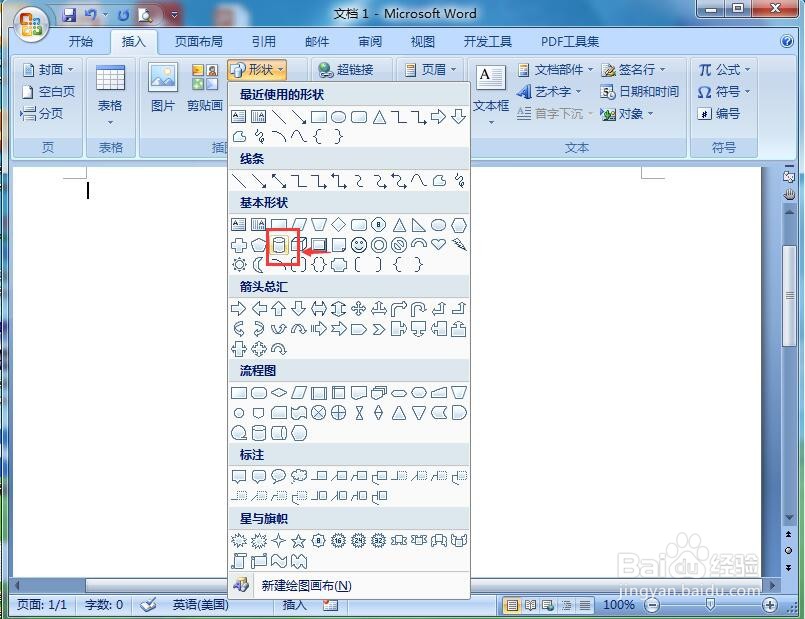Select the Curve line tool
This screenshot has width=805, height=619.
[x=419, y=181]
